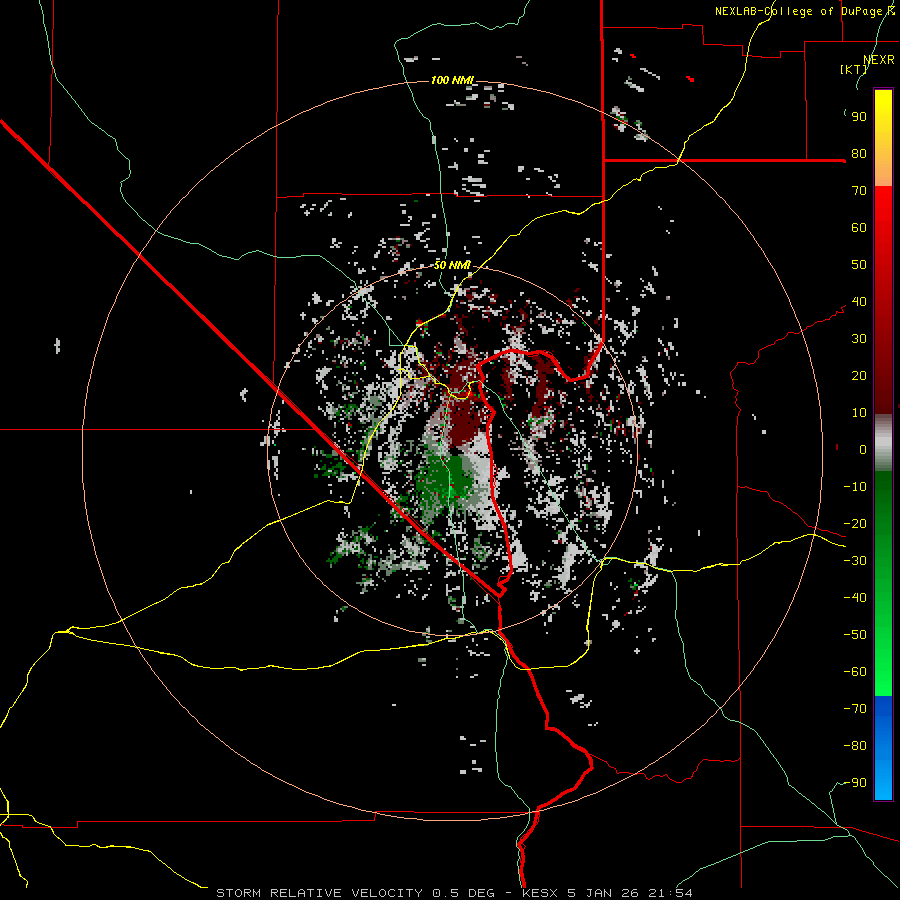This screenshot has height=900, width=900.
Task: Click the -90 value on the velocity scale
Action: click(855, 783)
